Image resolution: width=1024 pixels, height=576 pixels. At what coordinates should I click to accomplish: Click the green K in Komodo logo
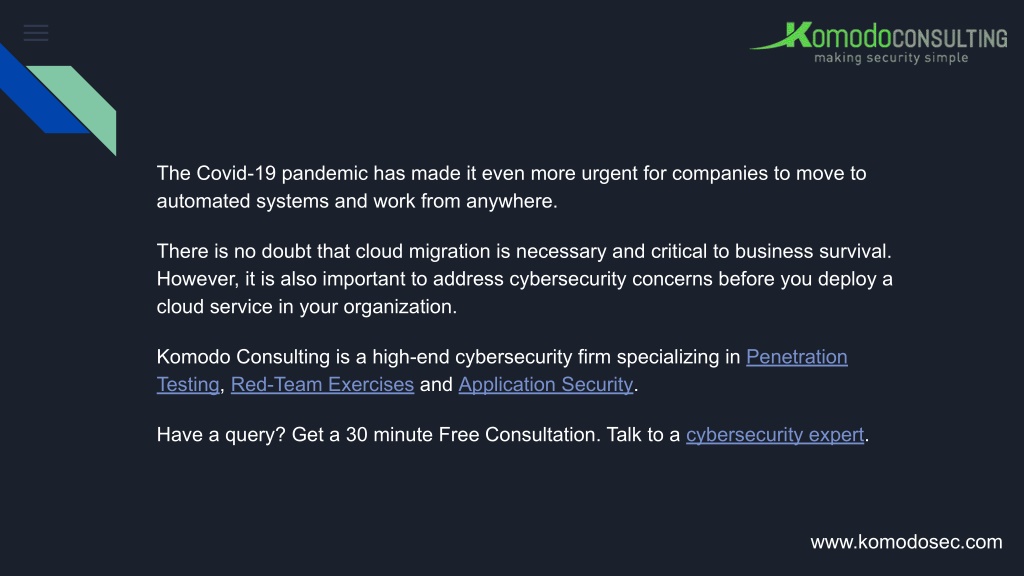click(798, 35)
